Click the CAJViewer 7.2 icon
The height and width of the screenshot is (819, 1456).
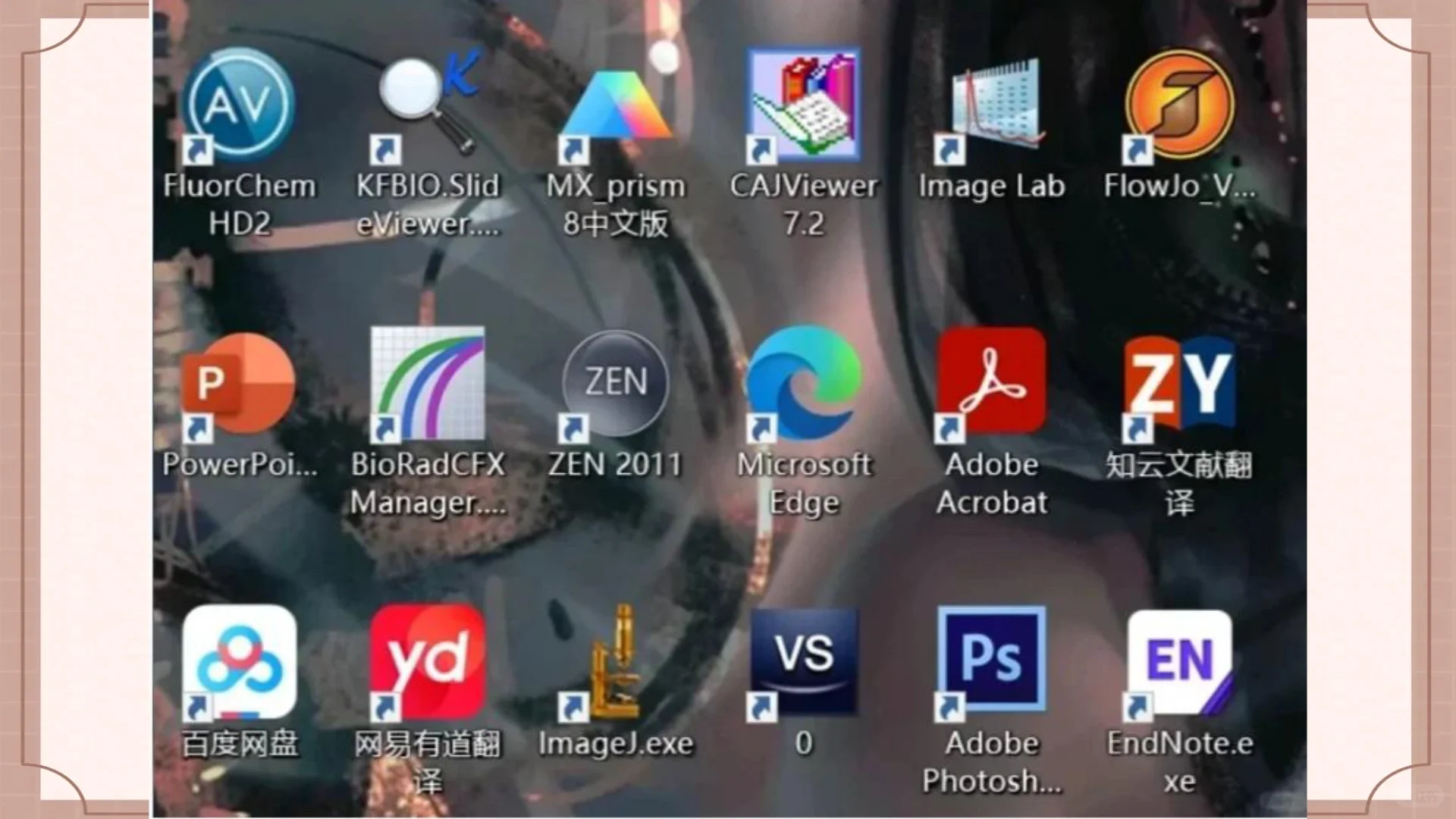point(804,105)
